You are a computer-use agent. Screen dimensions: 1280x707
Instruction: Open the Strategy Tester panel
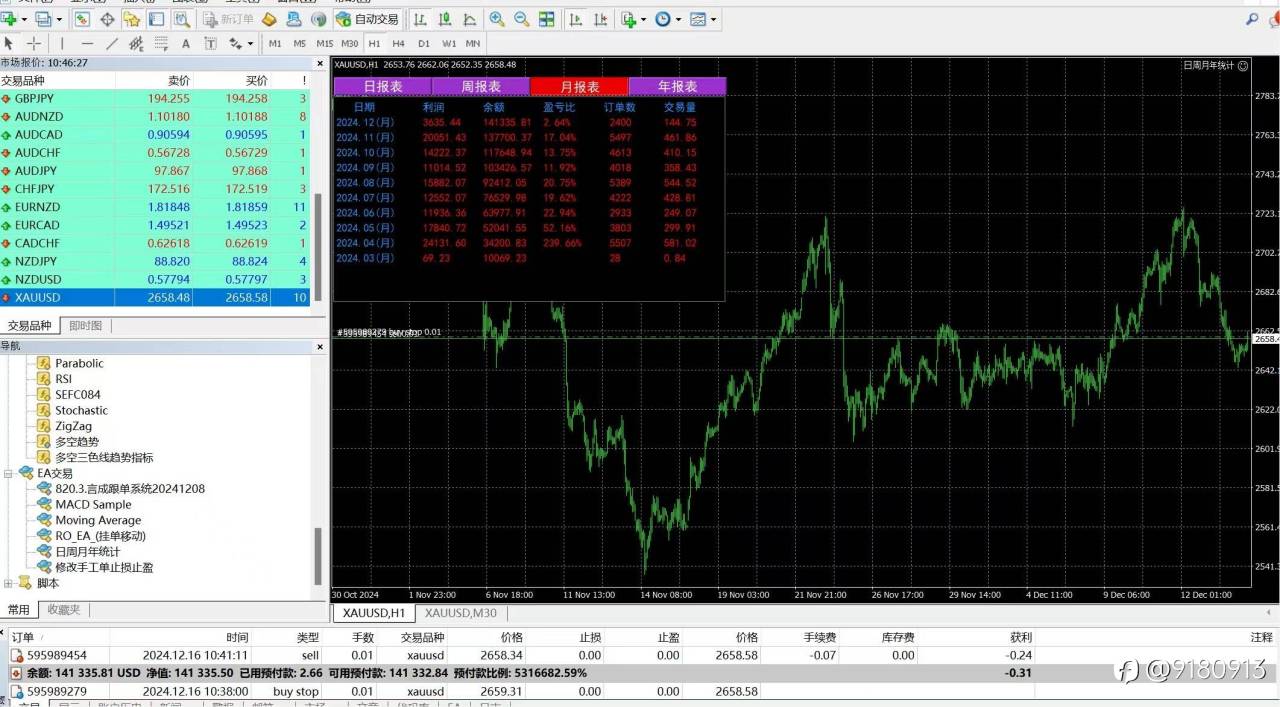pos(181,19)
